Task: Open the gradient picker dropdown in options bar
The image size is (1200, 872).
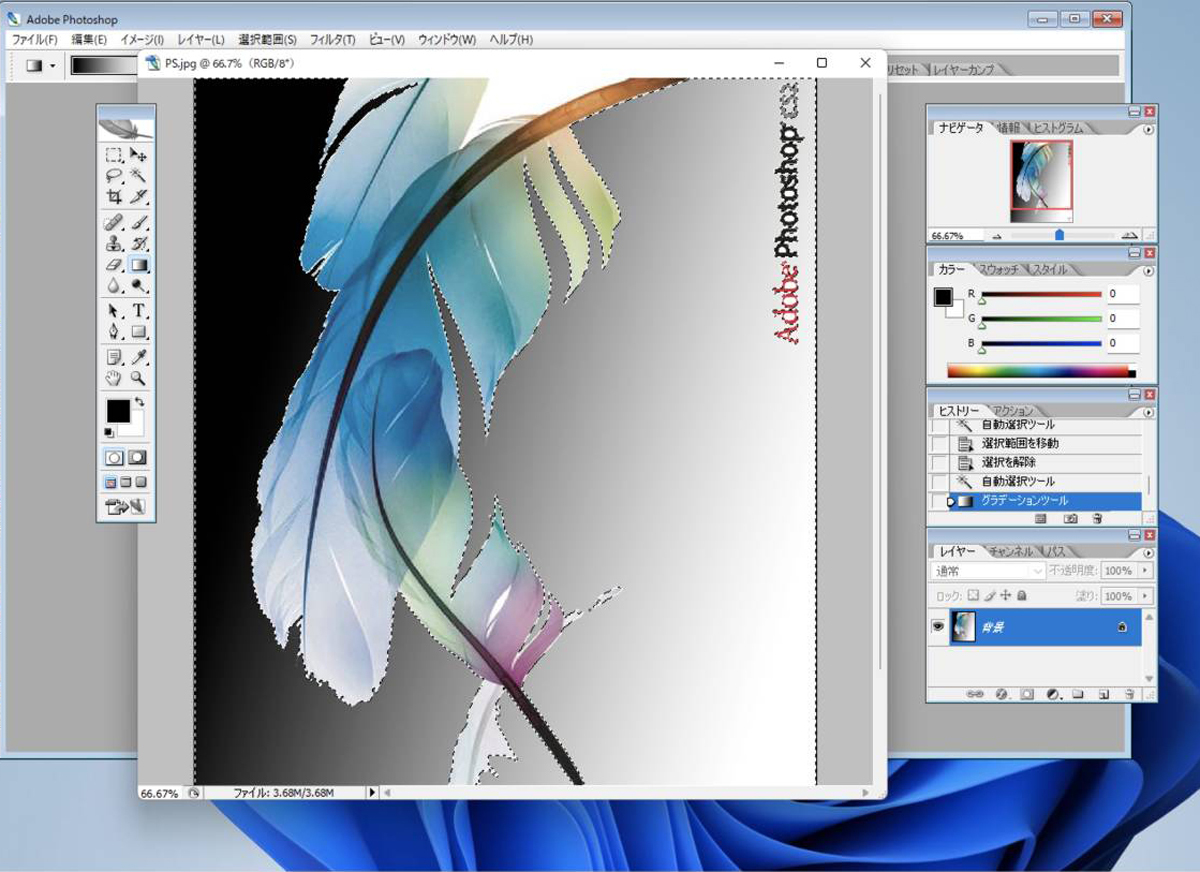Action: click(x=103, y=66)
